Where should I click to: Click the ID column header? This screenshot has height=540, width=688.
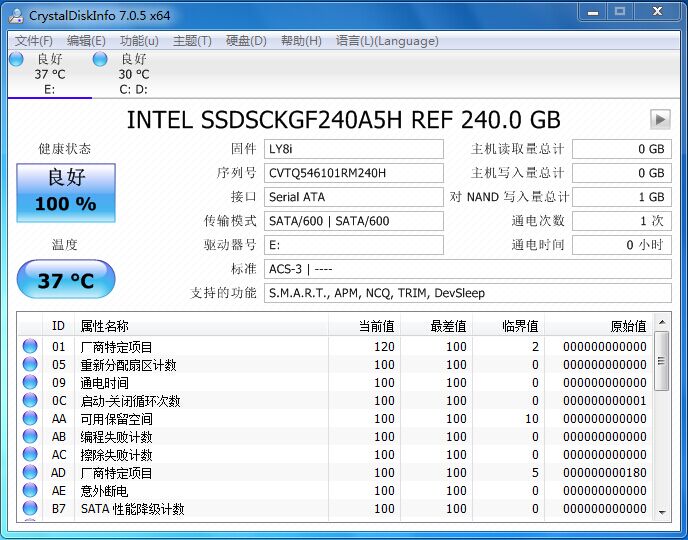click(58, 325)
